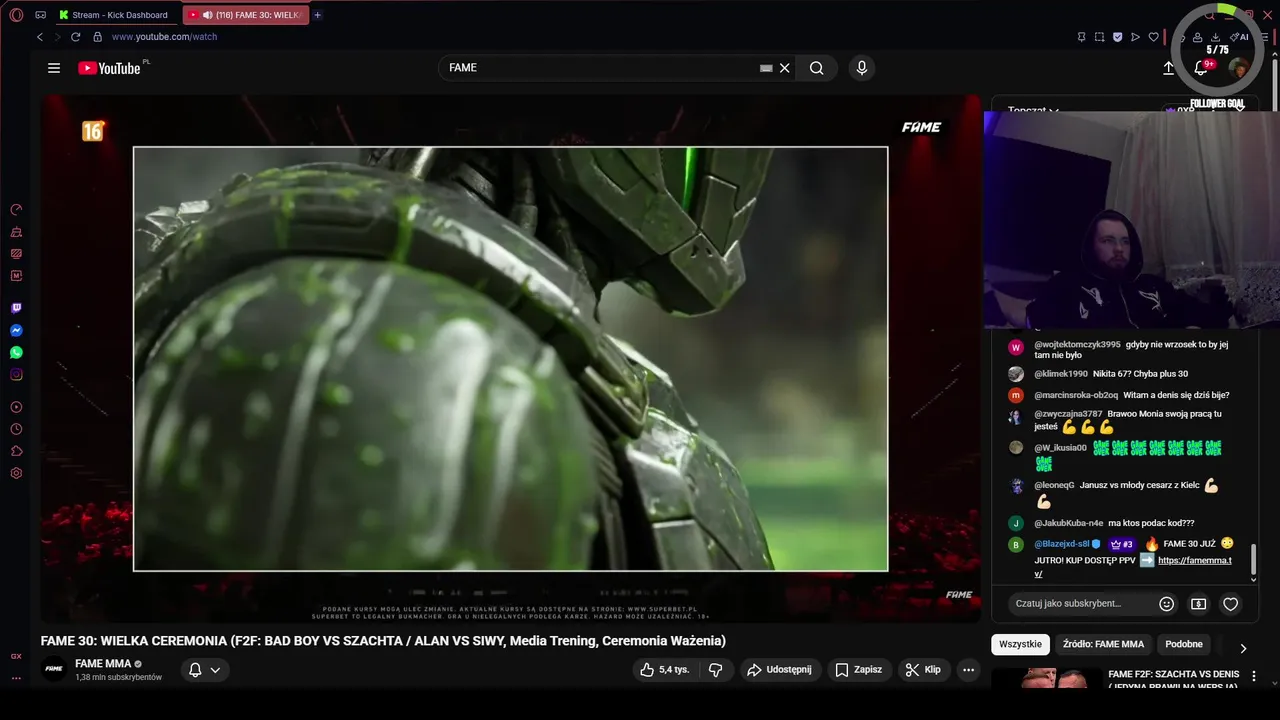Screen dimensions: 1280x720
Task: Select the Źródło: FAME MMA chip
Action: [1103, 645]
